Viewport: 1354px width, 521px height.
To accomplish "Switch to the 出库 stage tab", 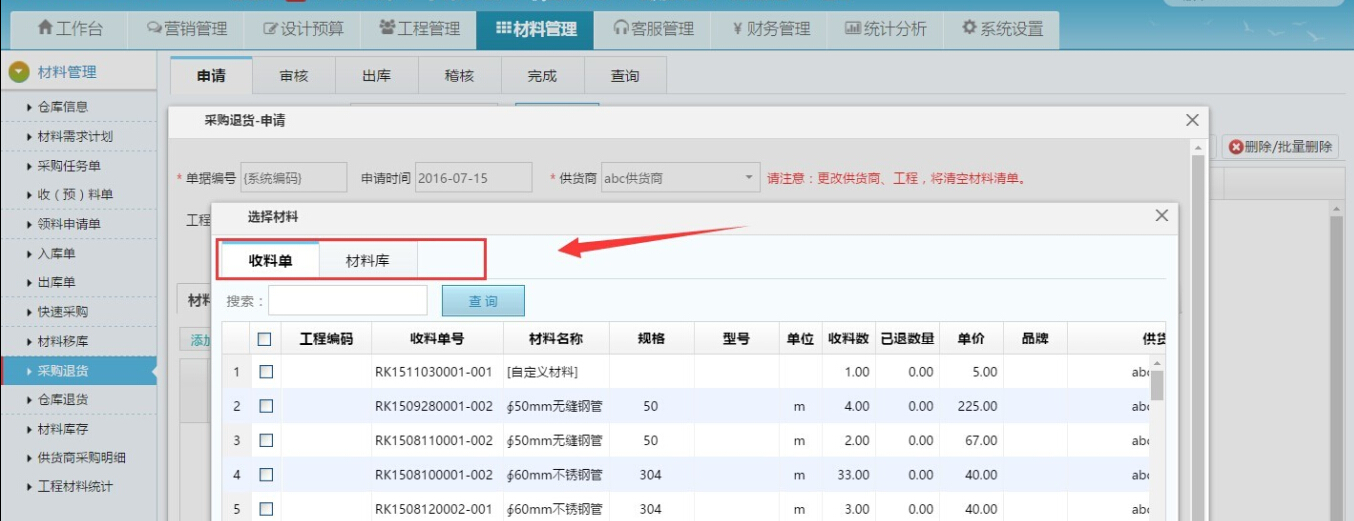I will (x=376, y=76).
